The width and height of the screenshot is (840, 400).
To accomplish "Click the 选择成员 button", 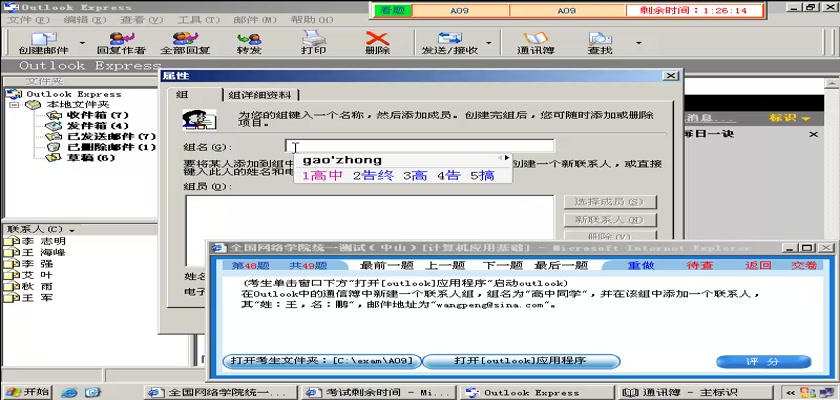I will [x=610, y=202].
